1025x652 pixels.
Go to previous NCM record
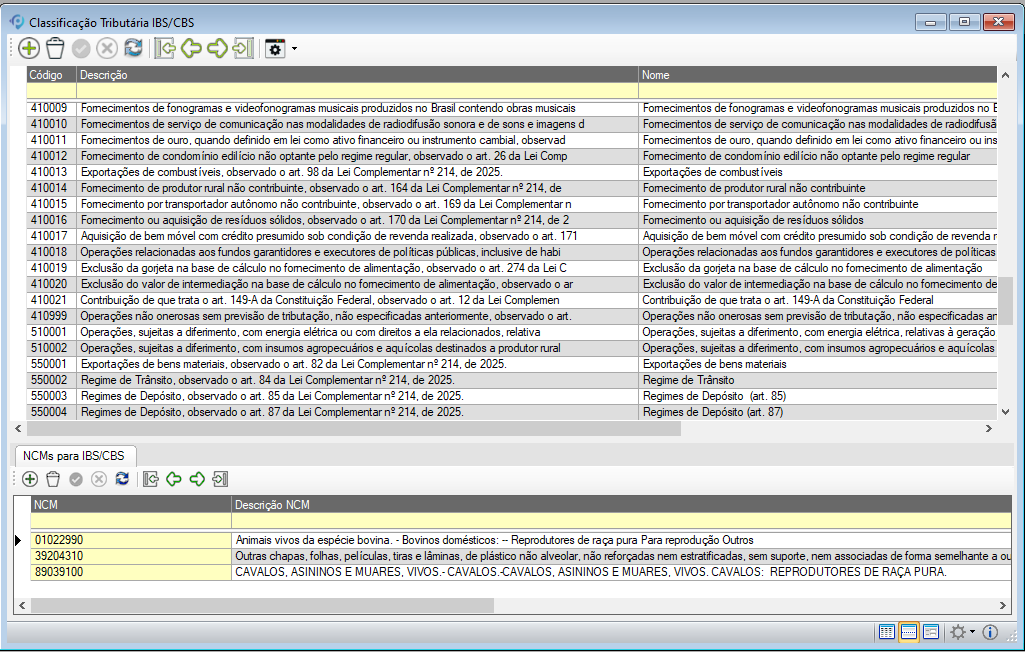tap(174, 479)
